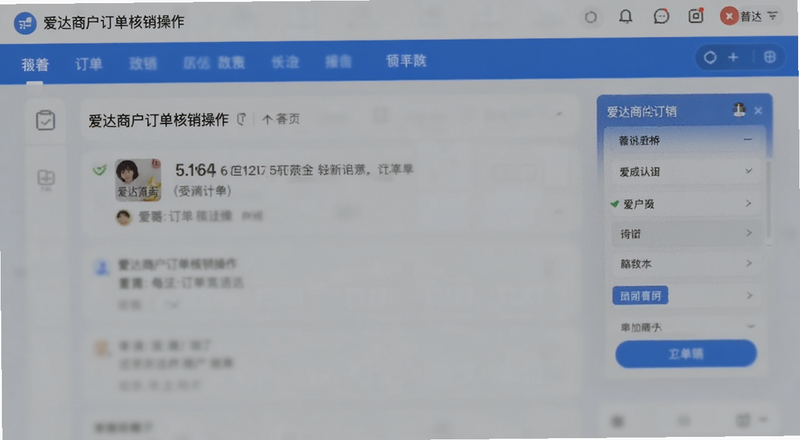Screen dimensions: 800x440
Task: Open the notification bell in the top bar
Action: click(x=626, y=17)
